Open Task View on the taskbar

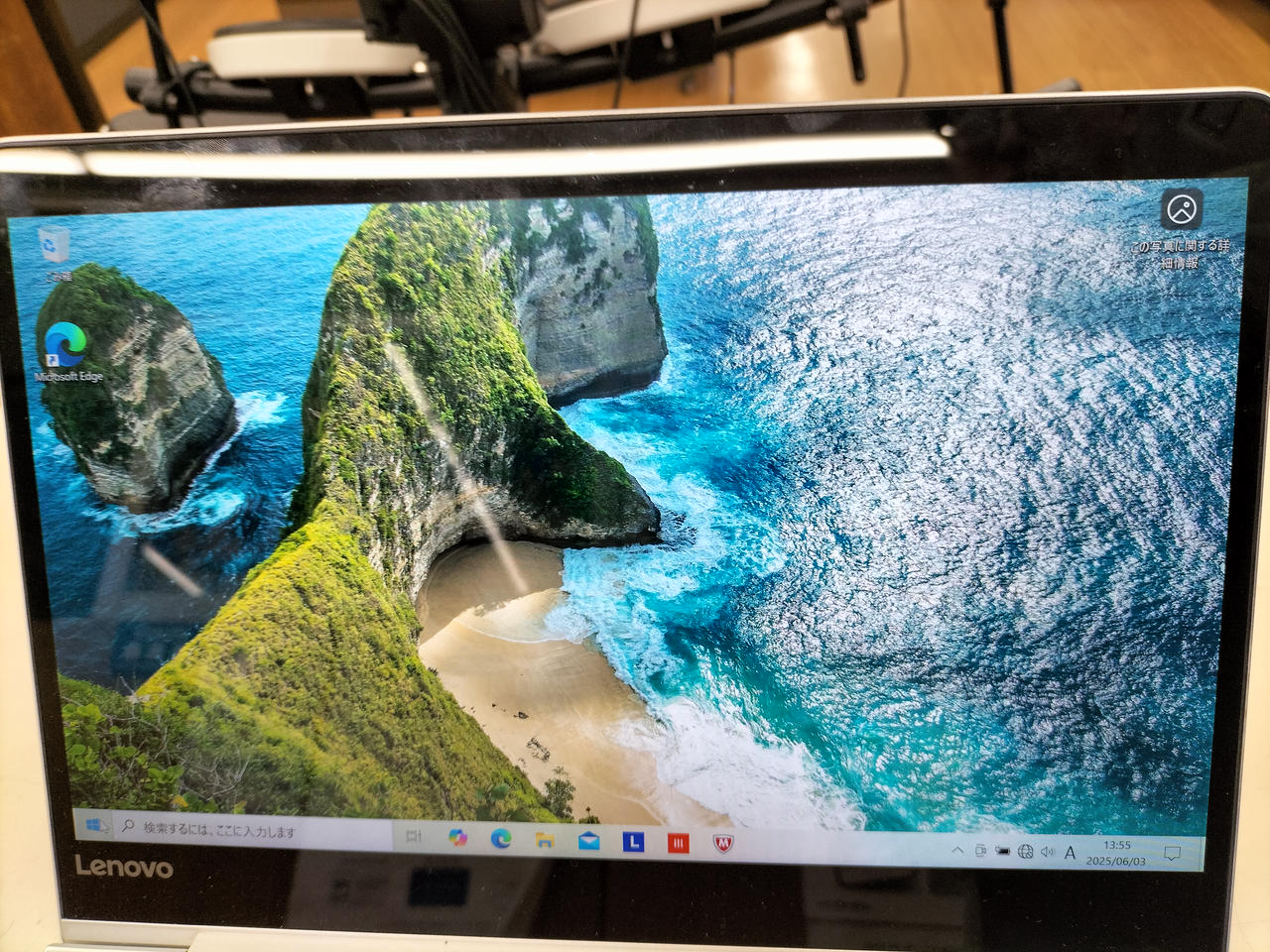coord(414,837)
